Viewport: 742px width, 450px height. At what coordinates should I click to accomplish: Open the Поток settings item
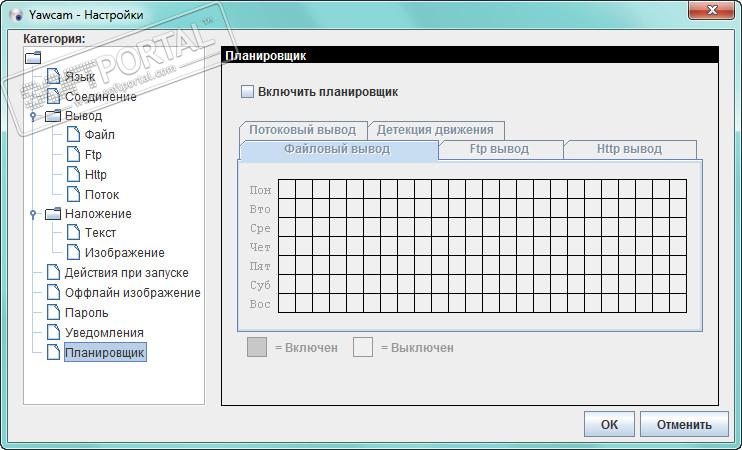tap(102, 194)
